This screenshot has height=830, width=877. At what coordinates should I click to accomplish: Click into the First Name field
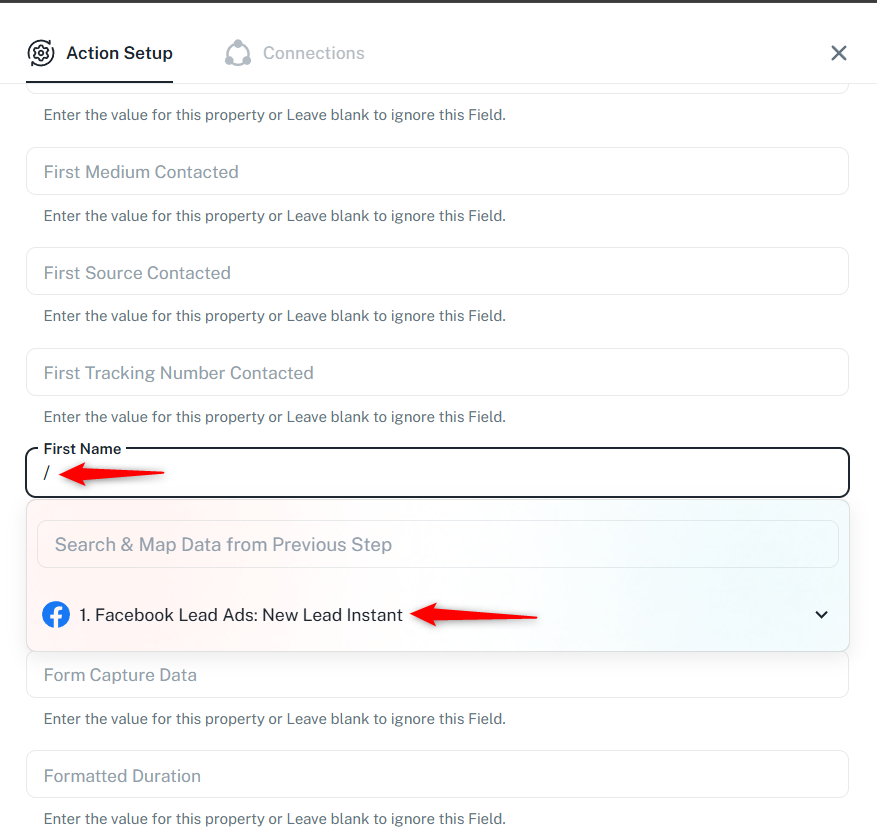pos(437,473)
